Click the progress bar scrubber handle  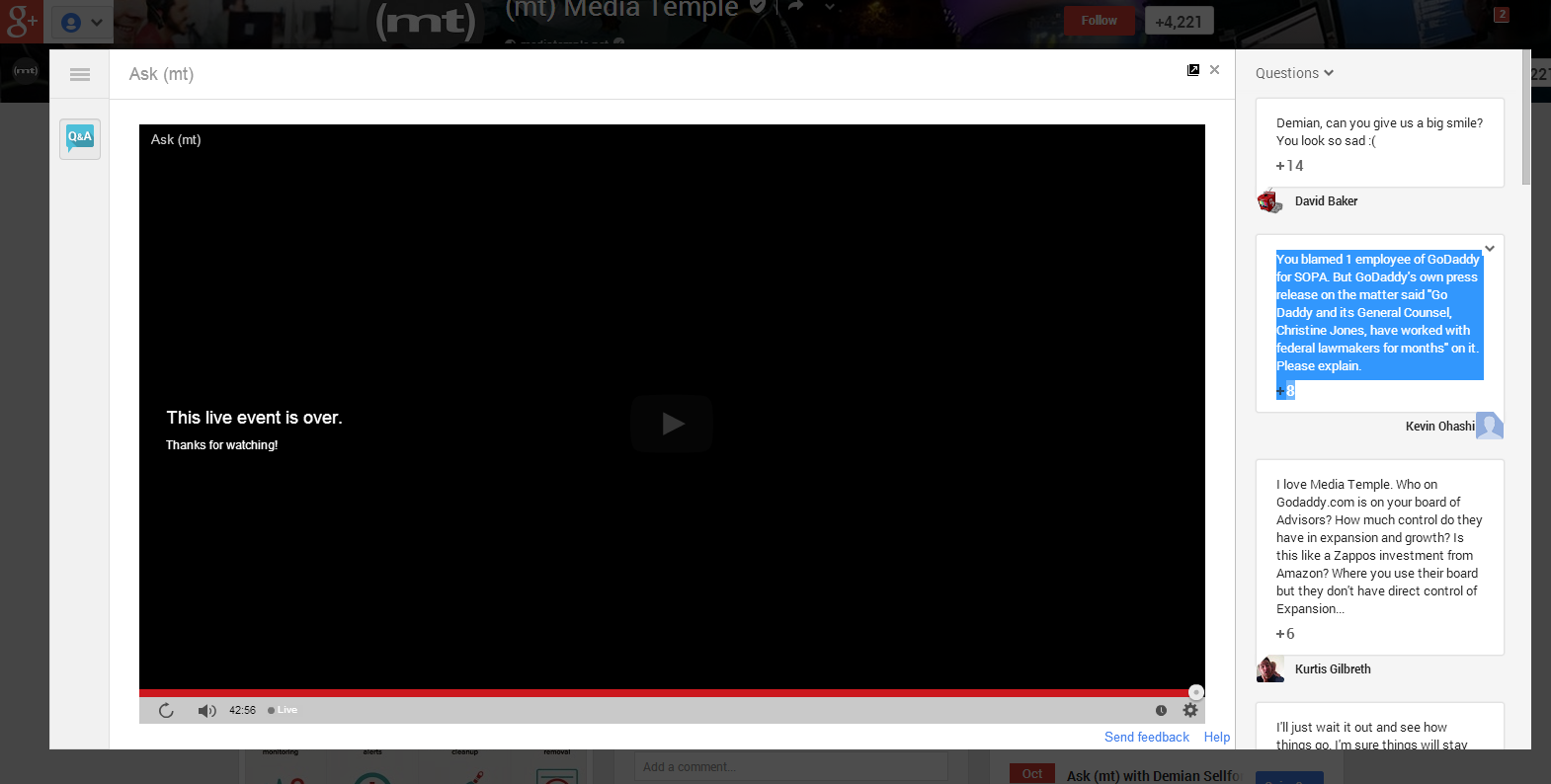pyautogui.click(x=1196, y=692)
